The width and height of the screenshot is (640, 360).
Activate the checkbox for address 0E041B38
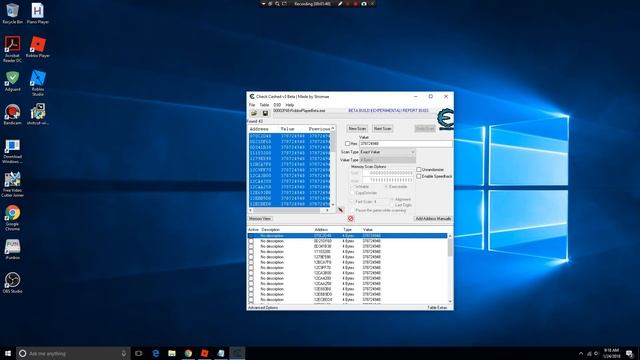coord(251,247)
